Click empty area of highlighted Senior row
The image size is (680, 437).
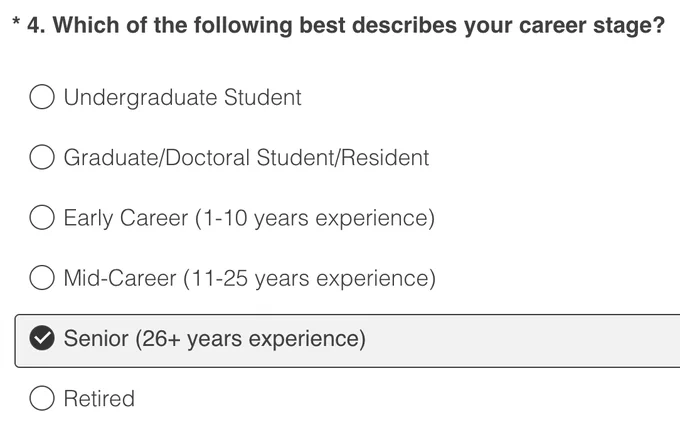520,341
